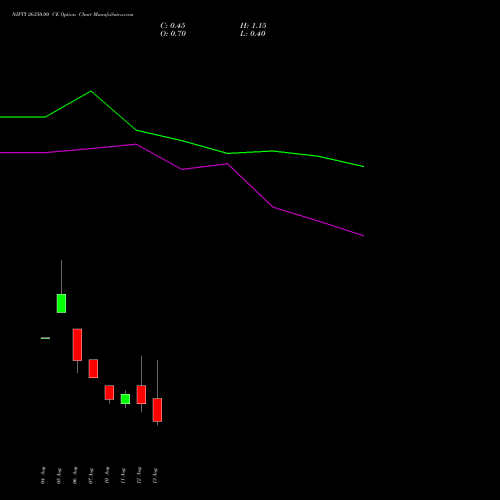Screen dimensions: 500x500
Task: Click the '10 Aug' date label on the axis
Action: click(x=107, y=475)
